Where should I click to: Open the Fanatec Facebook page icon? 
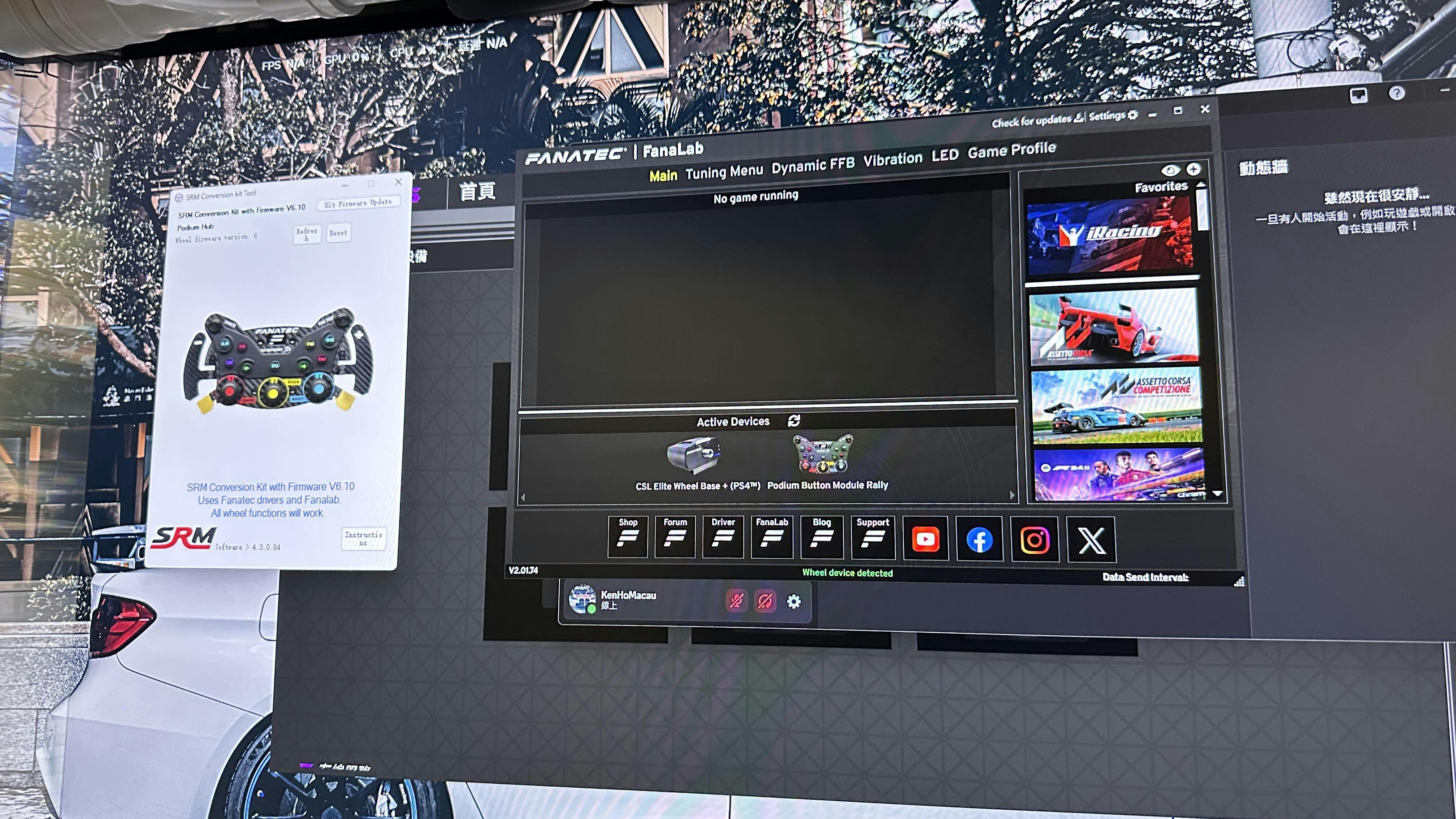coord(980,539)
